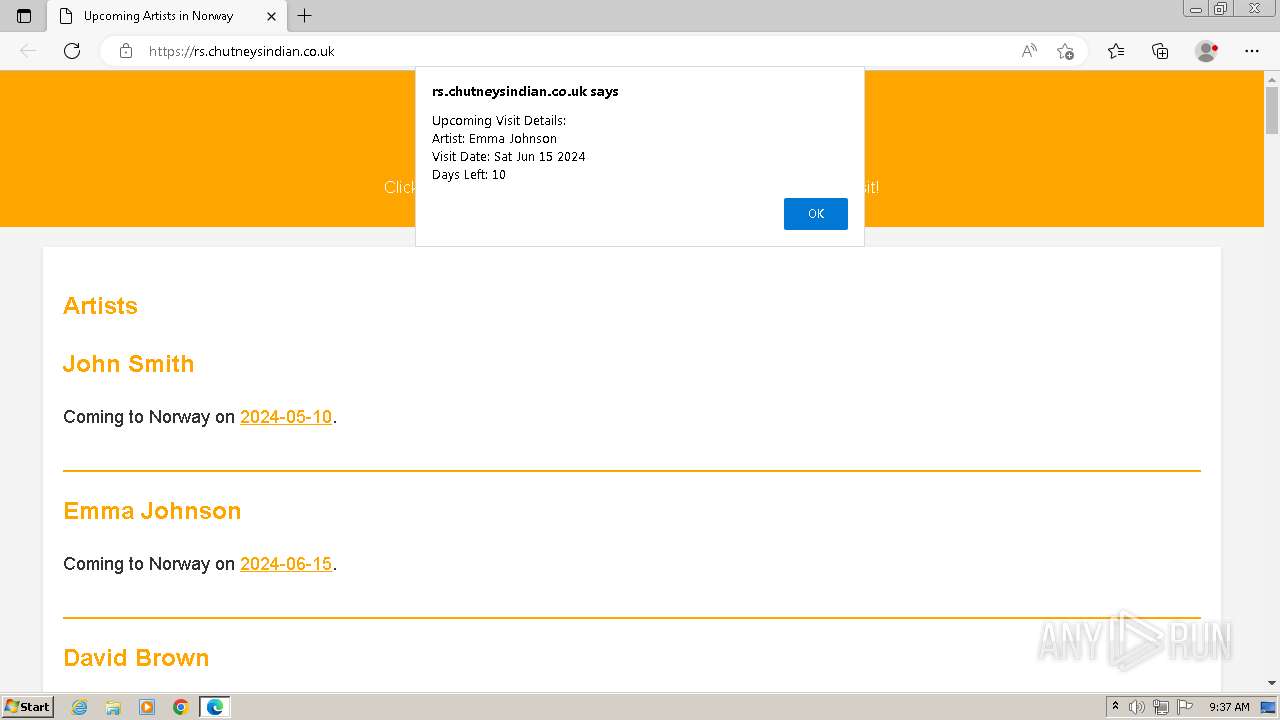
Task: Open Read aloud icon in address bar
Action: pos(1029,51)
